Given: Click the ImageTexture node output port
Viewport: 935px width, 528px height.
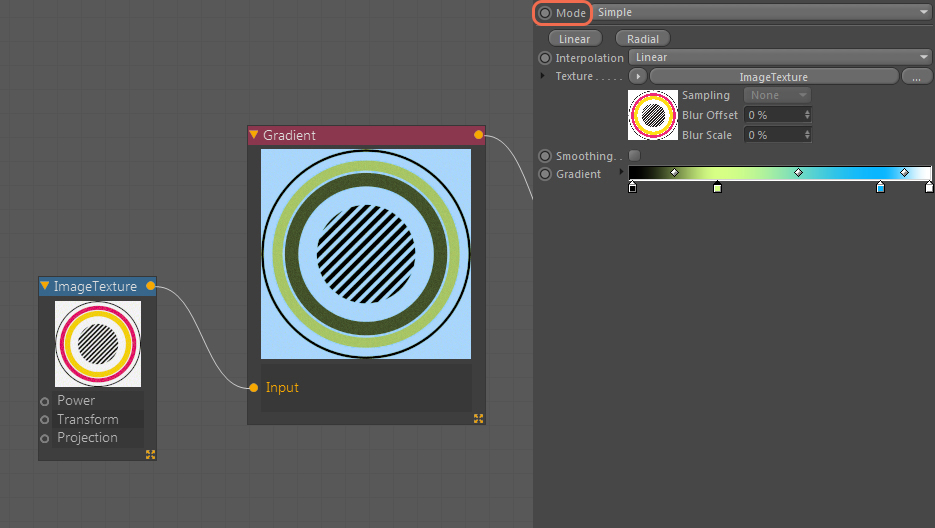Looking at the screenshot, I should point(150,286).
